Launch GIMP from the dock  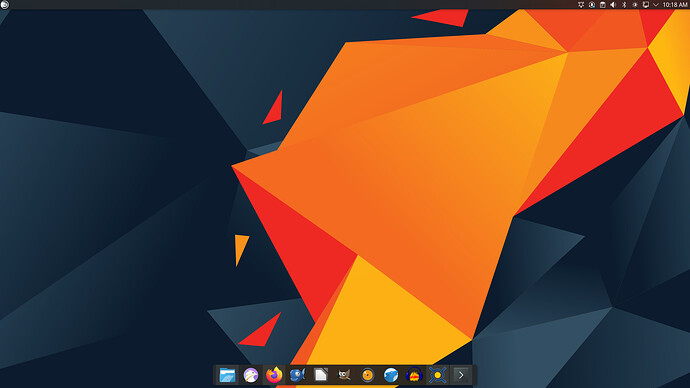point(344,375)
